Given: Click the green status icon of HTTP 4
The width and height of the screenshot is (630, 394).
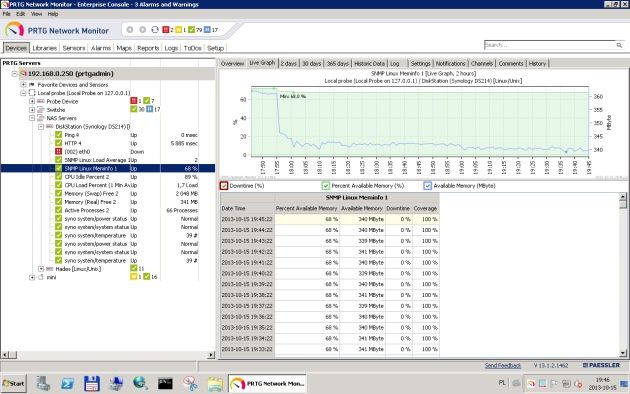Looking at the screenshot, I should (58, 143).
